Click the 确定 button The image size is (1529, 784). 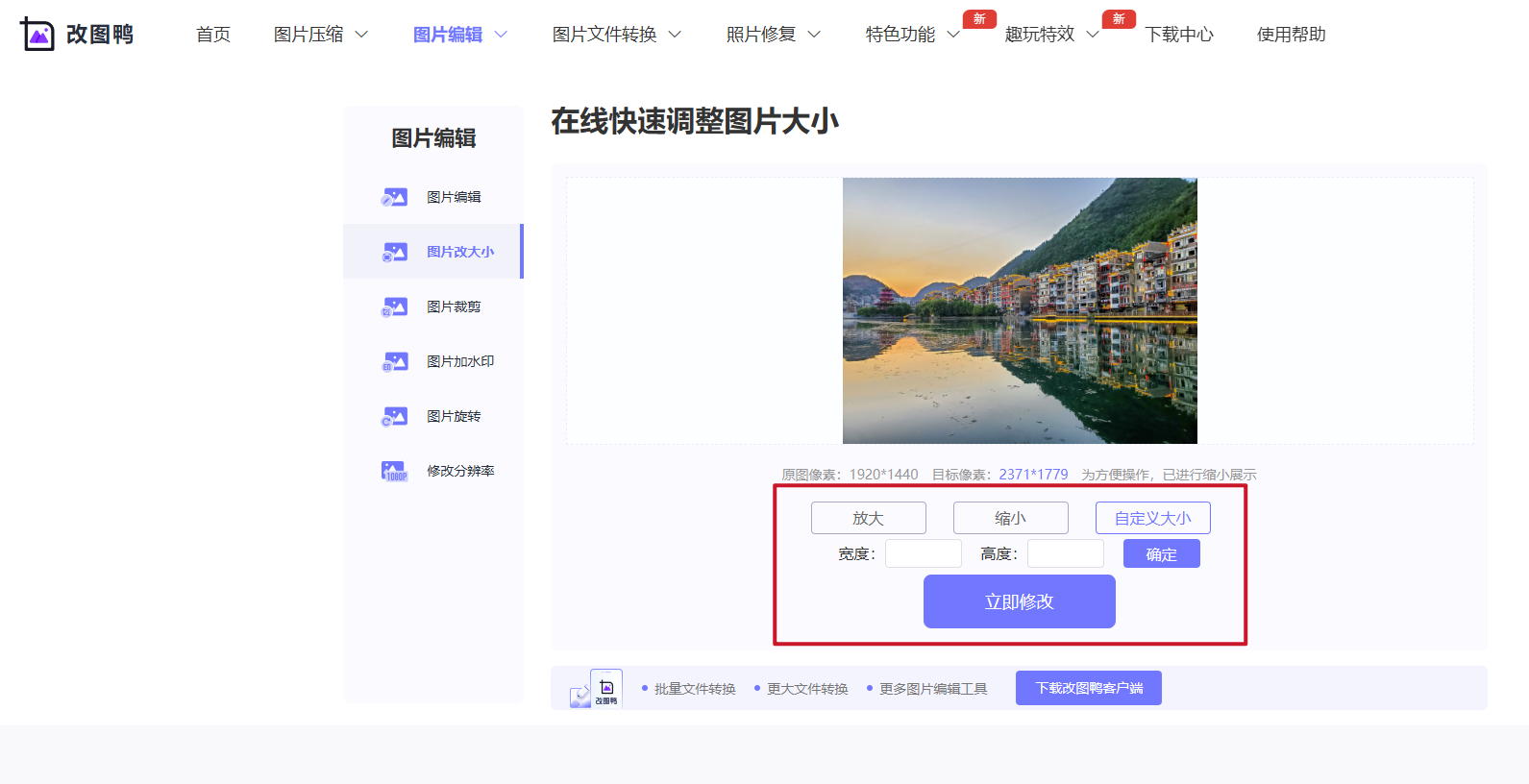1162,554
